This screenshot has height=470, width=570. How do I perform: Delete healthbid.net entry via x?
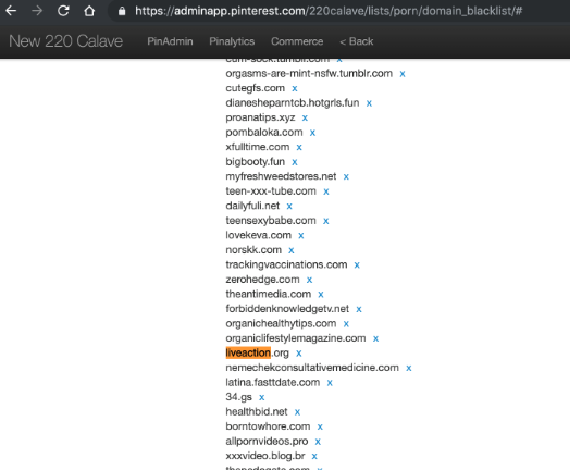pyautogui.click(x=297, y=412)
